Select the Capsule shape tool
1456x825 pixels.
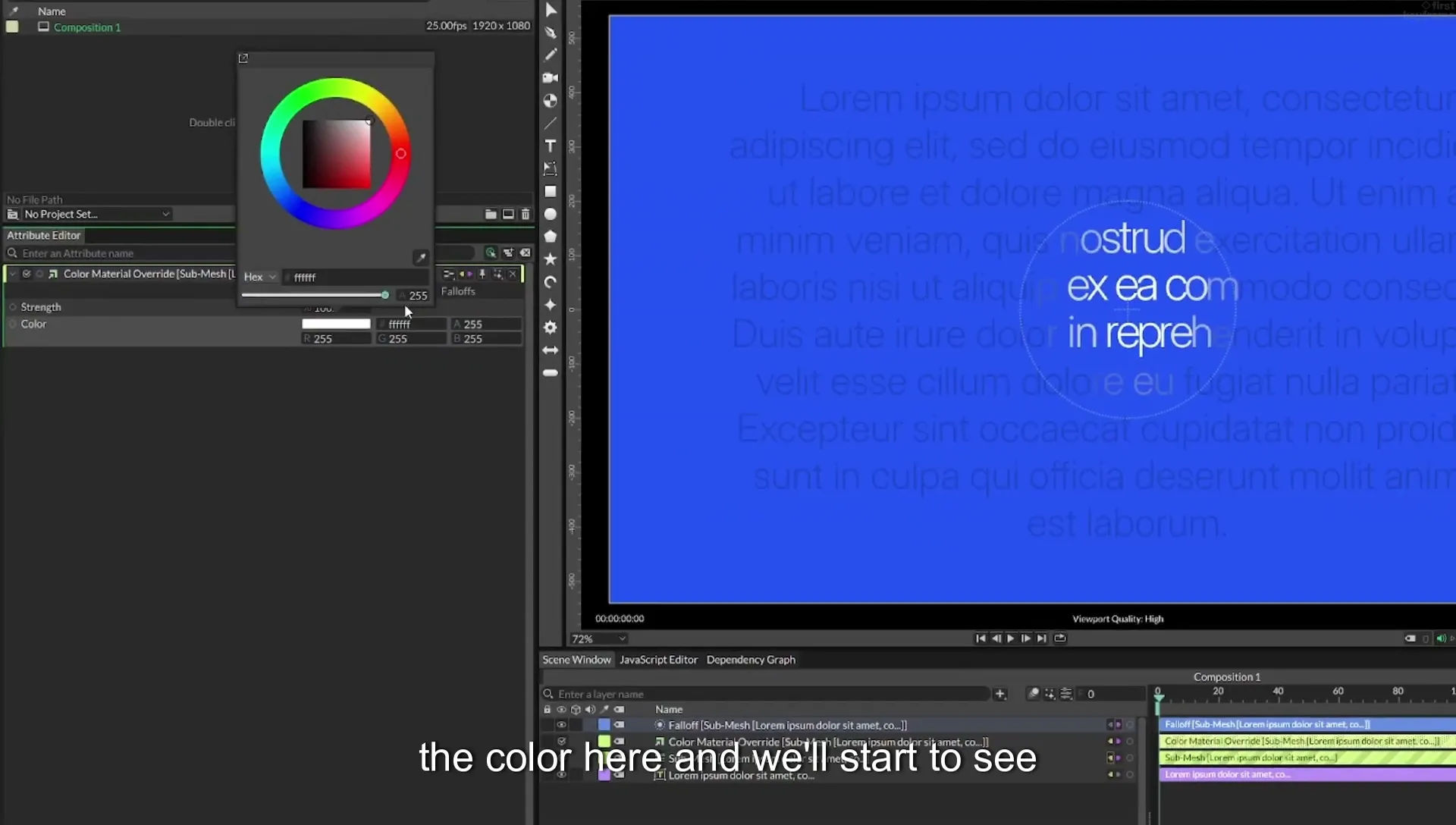point(551,373)
